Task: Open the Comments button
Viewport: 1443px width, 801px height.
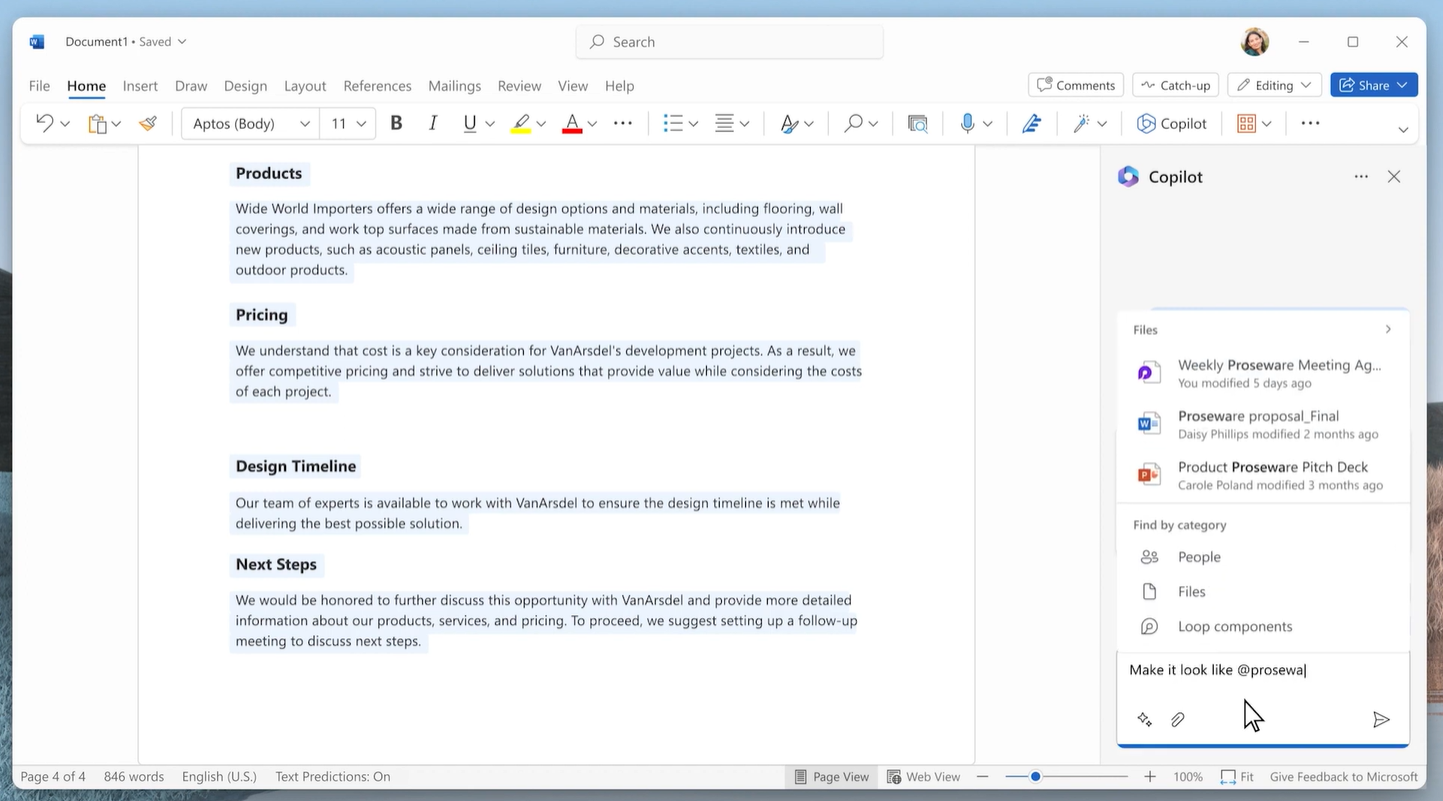Action: 1076,85
